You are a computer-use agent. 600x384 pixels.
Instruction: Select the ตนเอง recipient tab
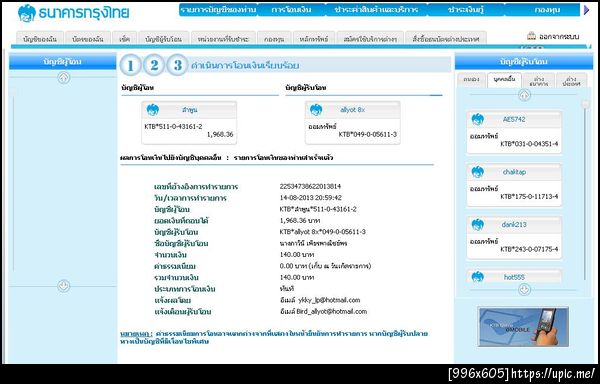(471, 80)
